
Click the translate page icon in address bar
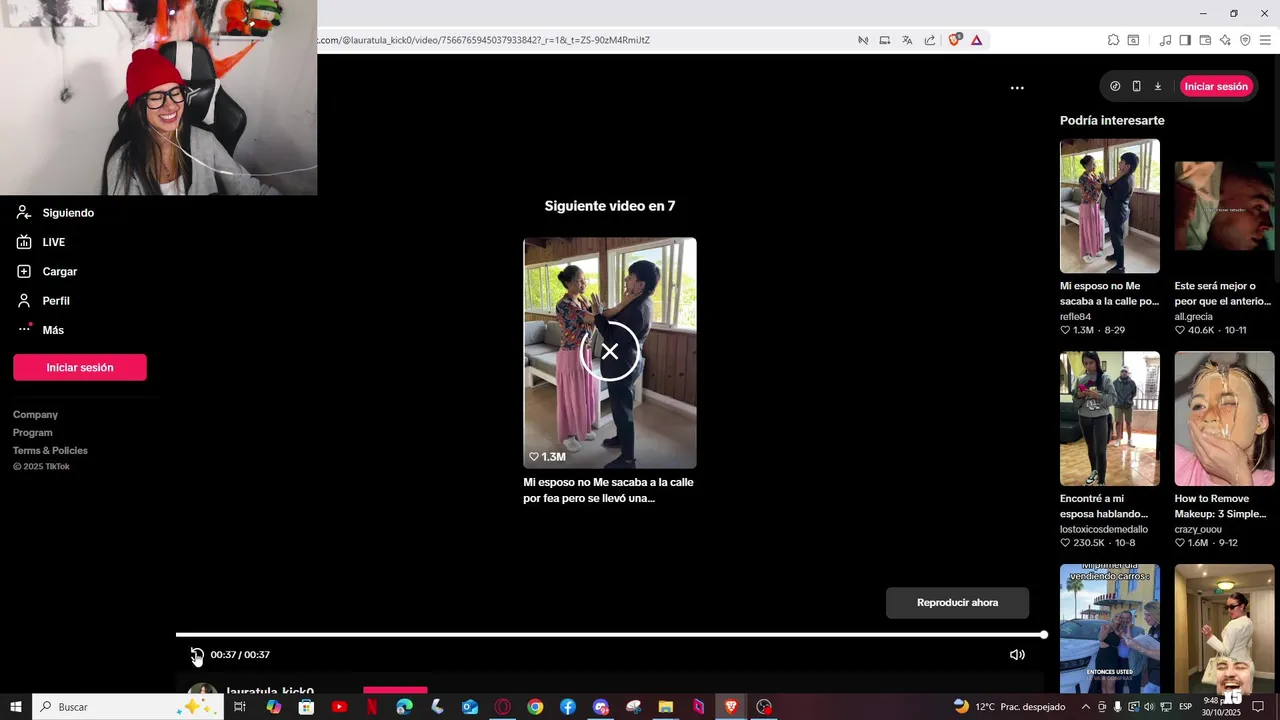click(x=907, y=40)
